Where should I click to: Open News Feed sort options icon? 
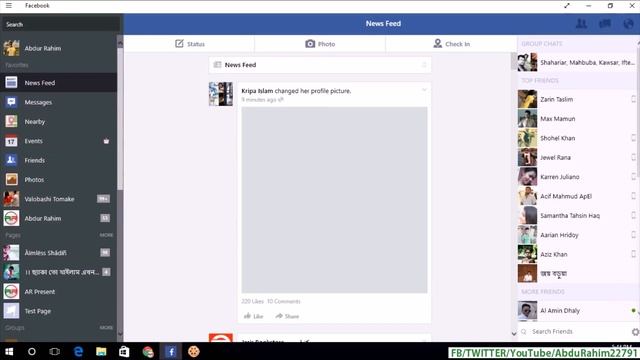click(x=424, y=65)
